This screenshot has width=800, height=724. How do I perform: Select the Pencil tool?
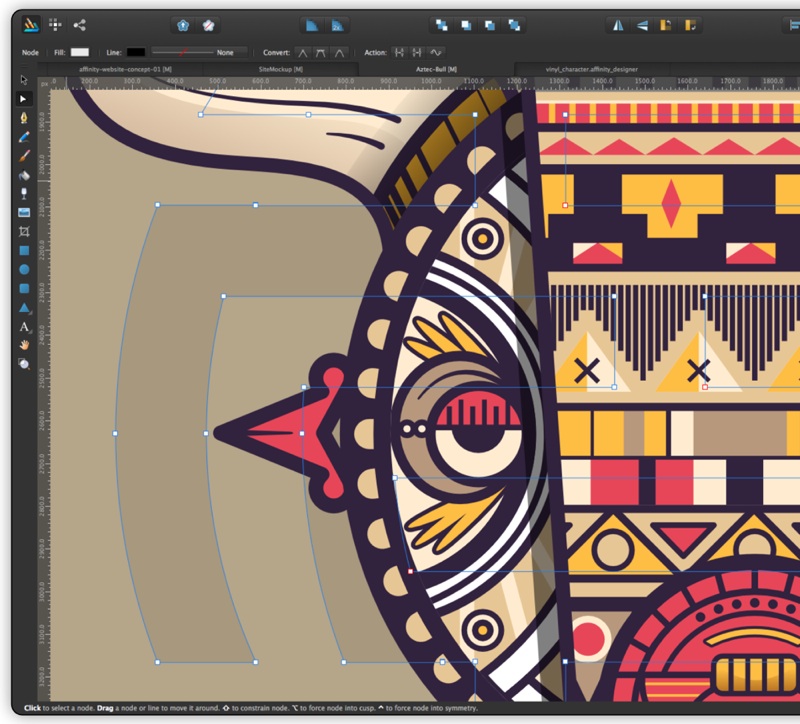[24, 136]
